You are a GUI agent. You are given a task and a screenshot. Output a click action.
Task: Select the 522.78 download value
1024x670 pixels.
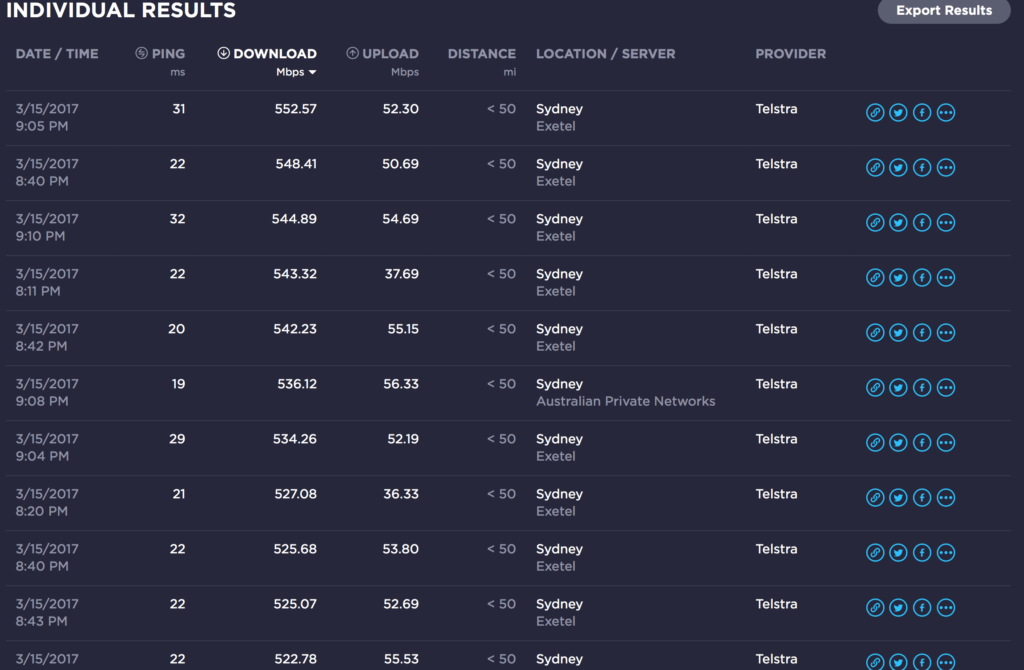tap(296, 659)
